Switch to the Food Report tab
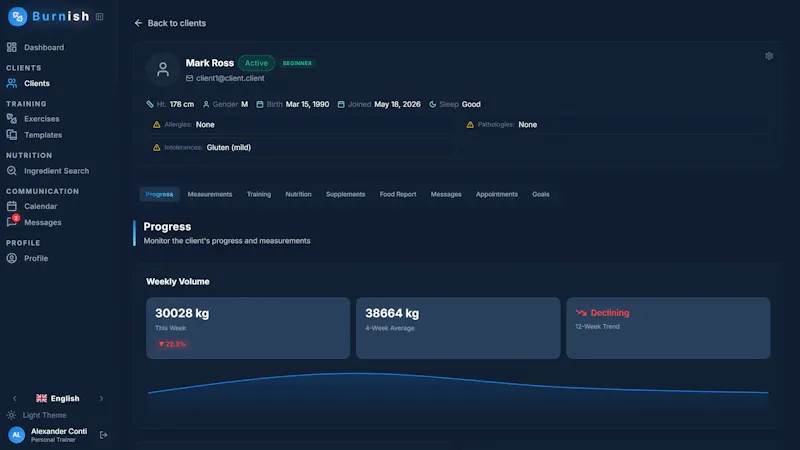Image resolution: width=800 pixels, height=450 pixels. click(398, 194)
